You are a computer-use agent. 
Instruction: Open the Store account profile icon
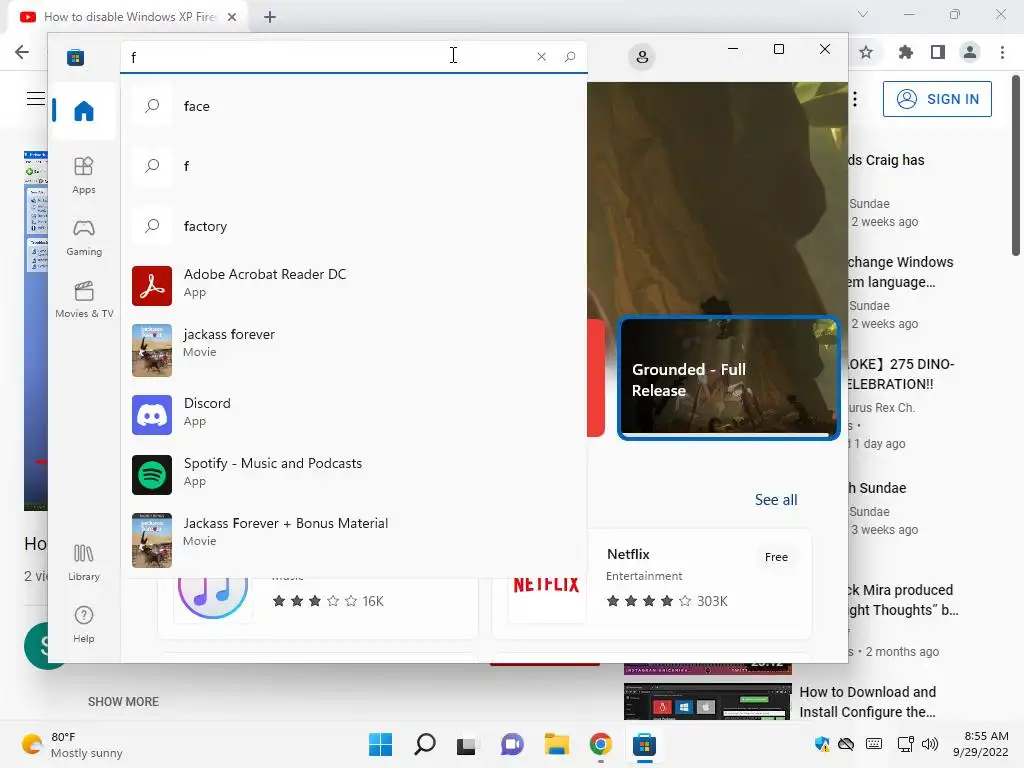[642, 57]
